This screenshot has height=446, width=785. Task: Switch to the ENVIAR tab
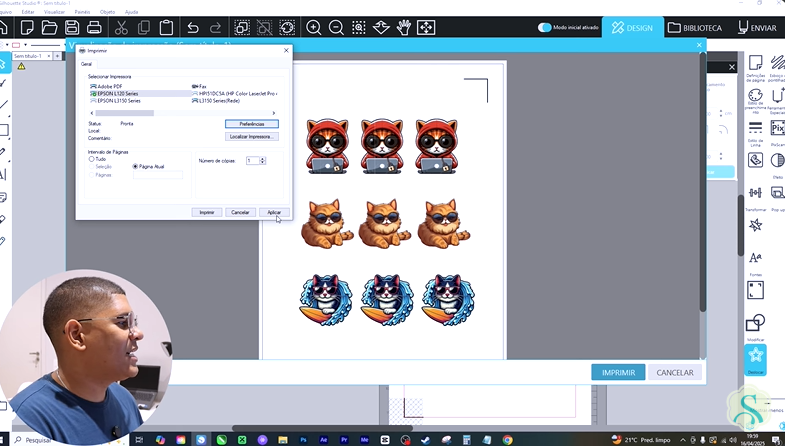tap(757, 28)
